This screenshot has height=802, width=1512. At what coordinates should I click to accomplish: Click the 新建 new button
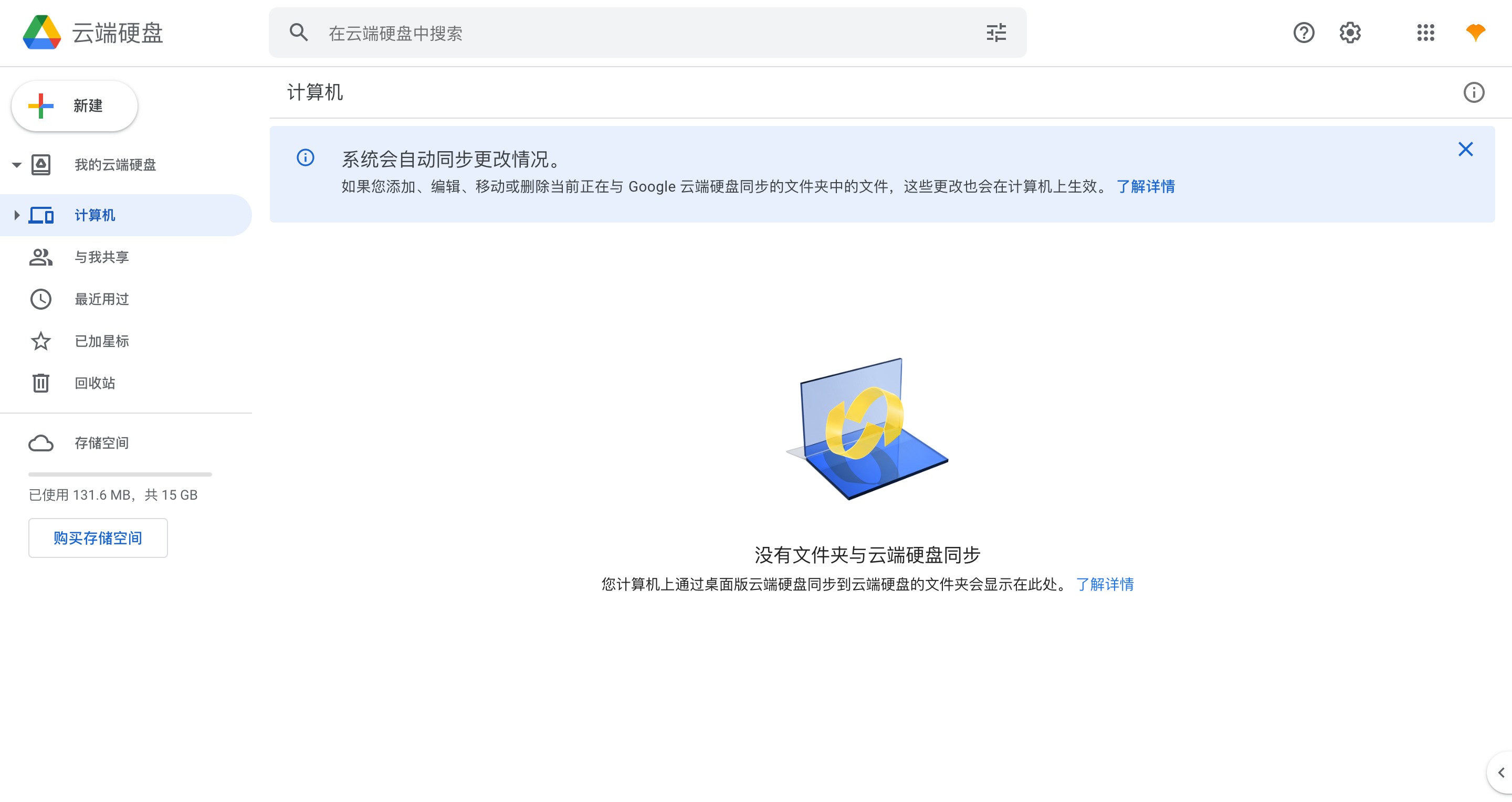point(75,106)
